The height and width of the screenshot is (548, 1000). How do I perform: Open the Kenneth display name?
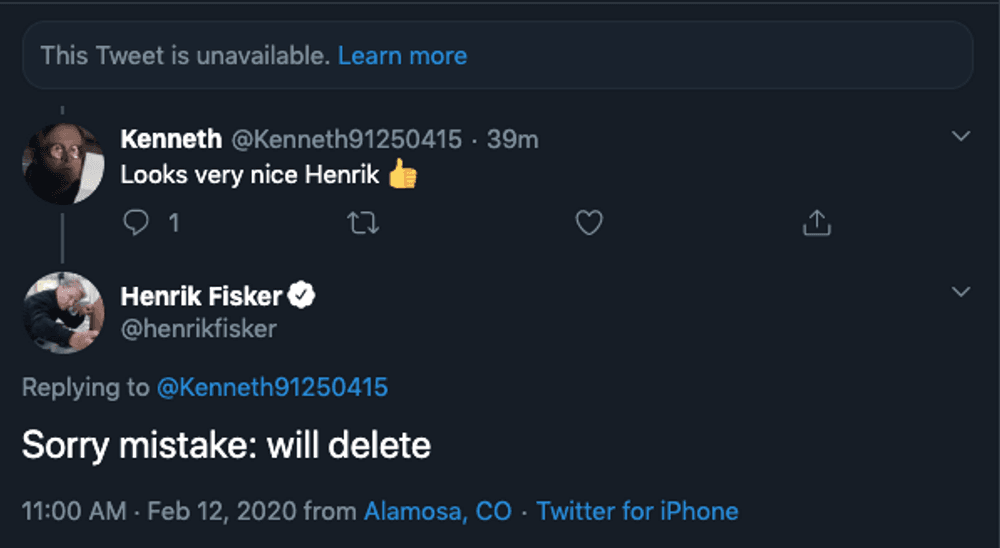click(171, 140)
